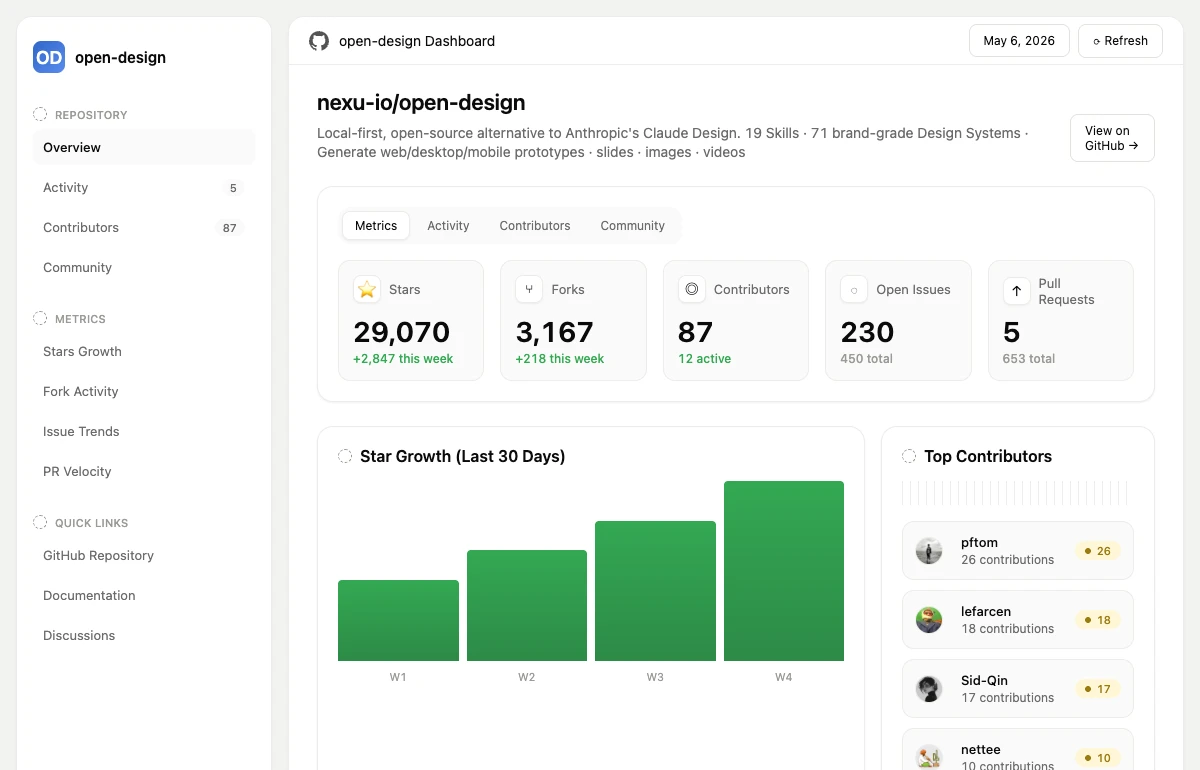1200x770 pixels.
Task: Click the Stars card star icon
Action: pyautogui.click(x=367, y=289)
